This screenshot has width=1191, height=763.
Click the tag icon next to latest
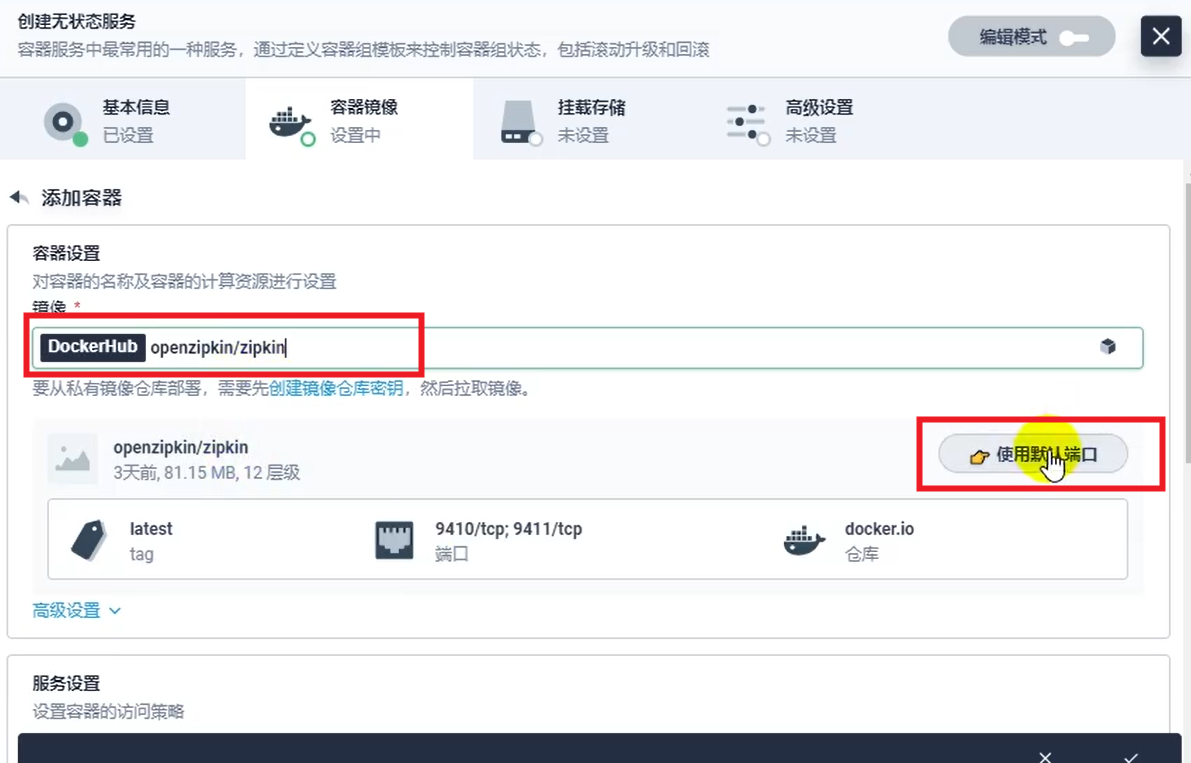pos(90,540)
